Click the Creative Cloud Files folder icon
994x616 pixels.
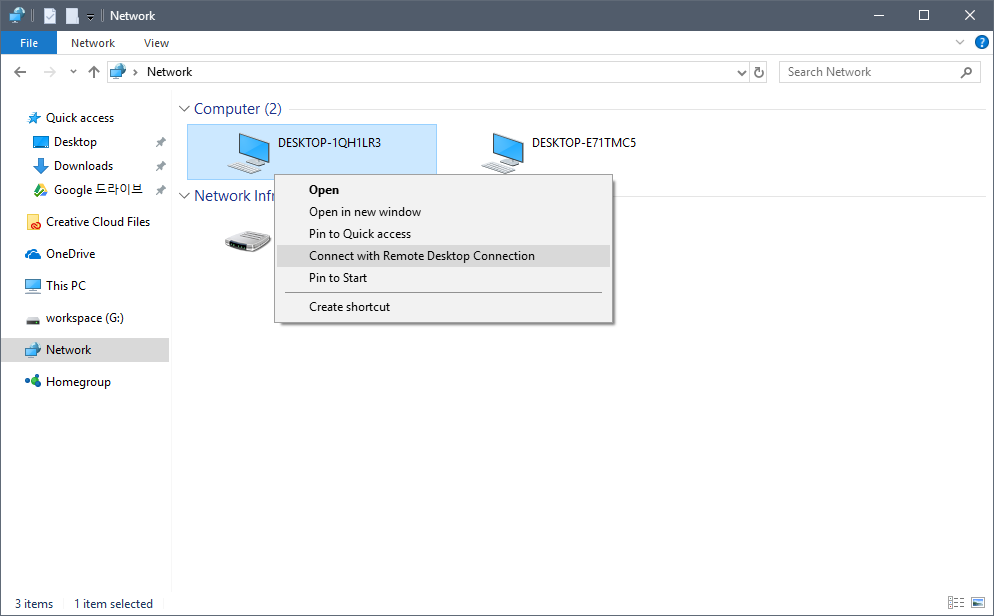[34, 222]
